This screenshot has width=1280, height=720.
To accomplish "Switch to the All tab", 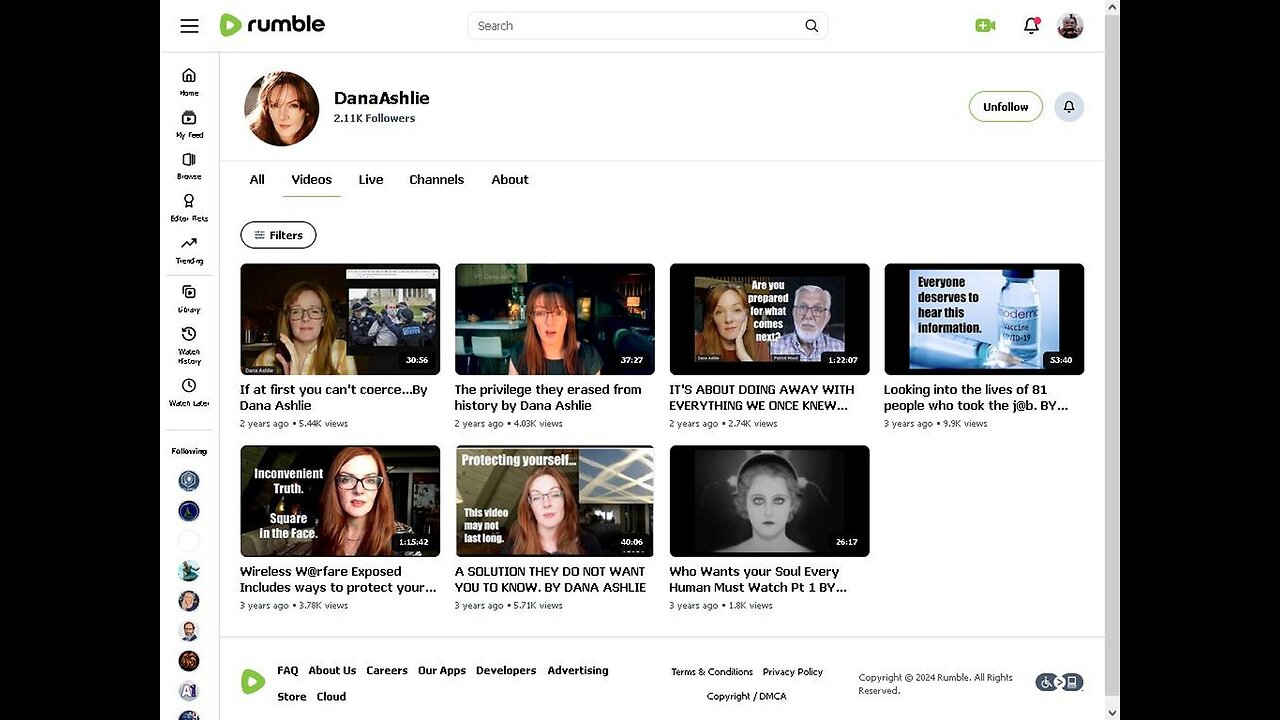I will [x=257, y=180].
